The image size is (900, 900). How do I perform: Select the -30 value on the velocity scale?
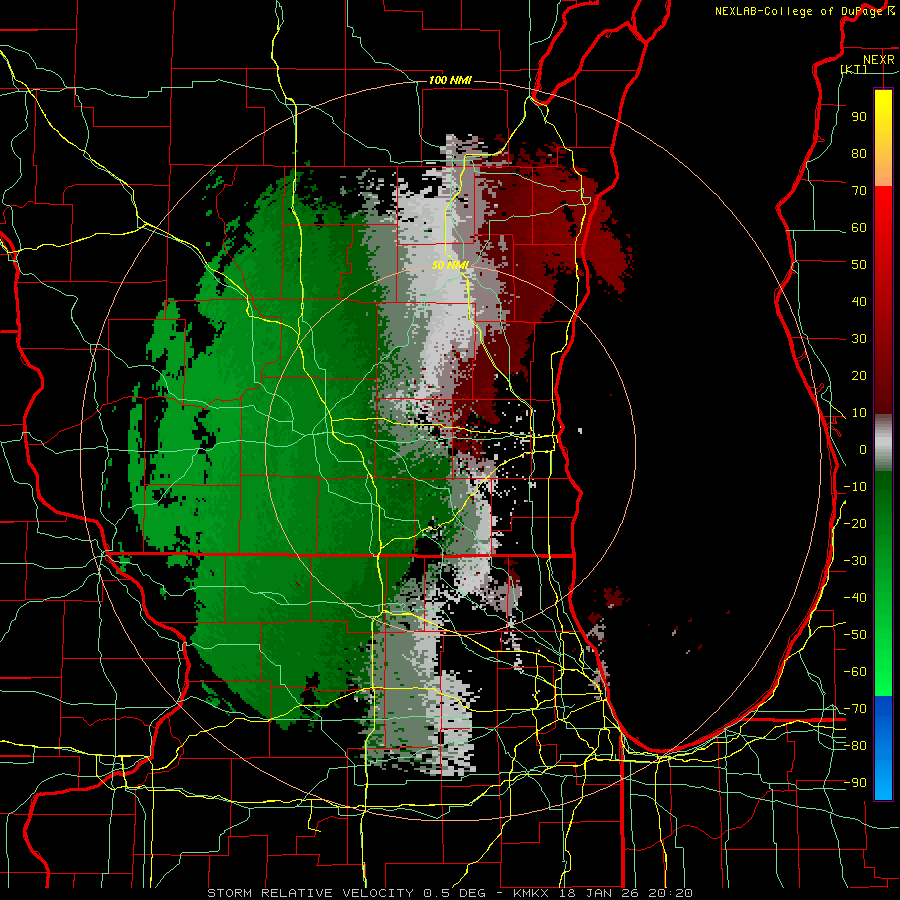click(x=855, y=561)
